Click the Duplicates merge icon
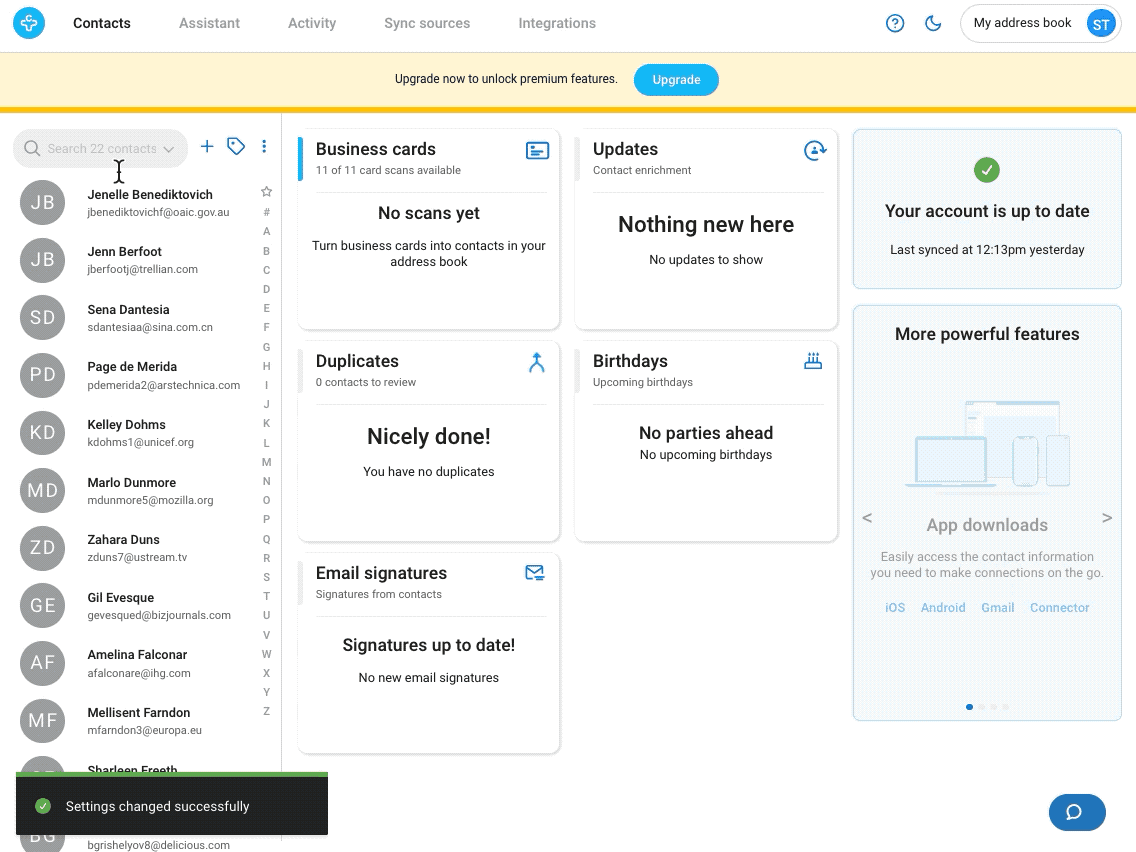The width and height of the screenshot is (1136, 852). coord(537,362)
